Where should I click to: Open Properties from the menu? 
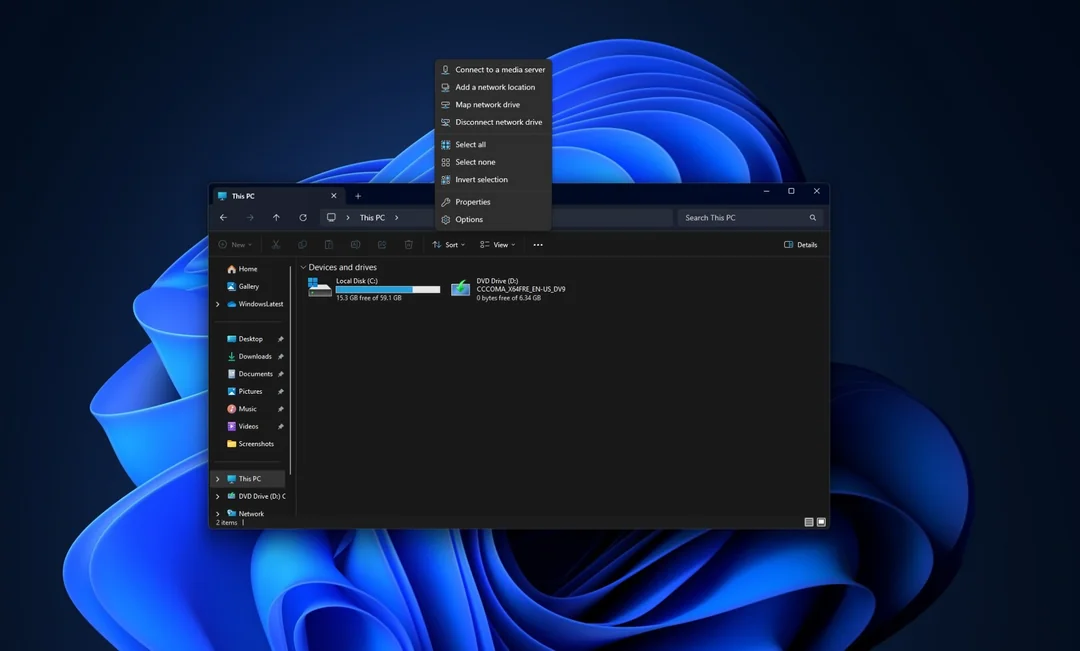pyautogui.click(x=493, y=202)
